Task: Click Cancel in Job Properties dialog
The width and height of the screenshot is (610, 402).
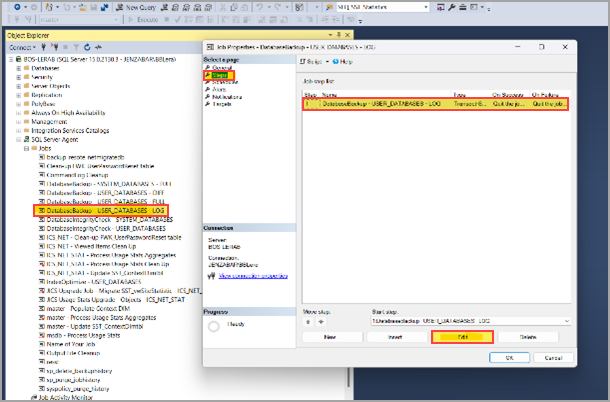Action: click(x=553, y=358)
